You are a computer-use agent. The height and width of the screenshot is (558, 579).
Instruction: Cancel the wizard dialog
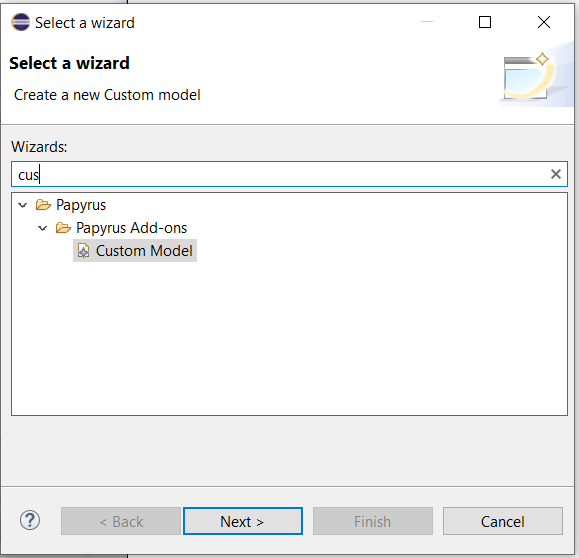(x=503, y=521)
